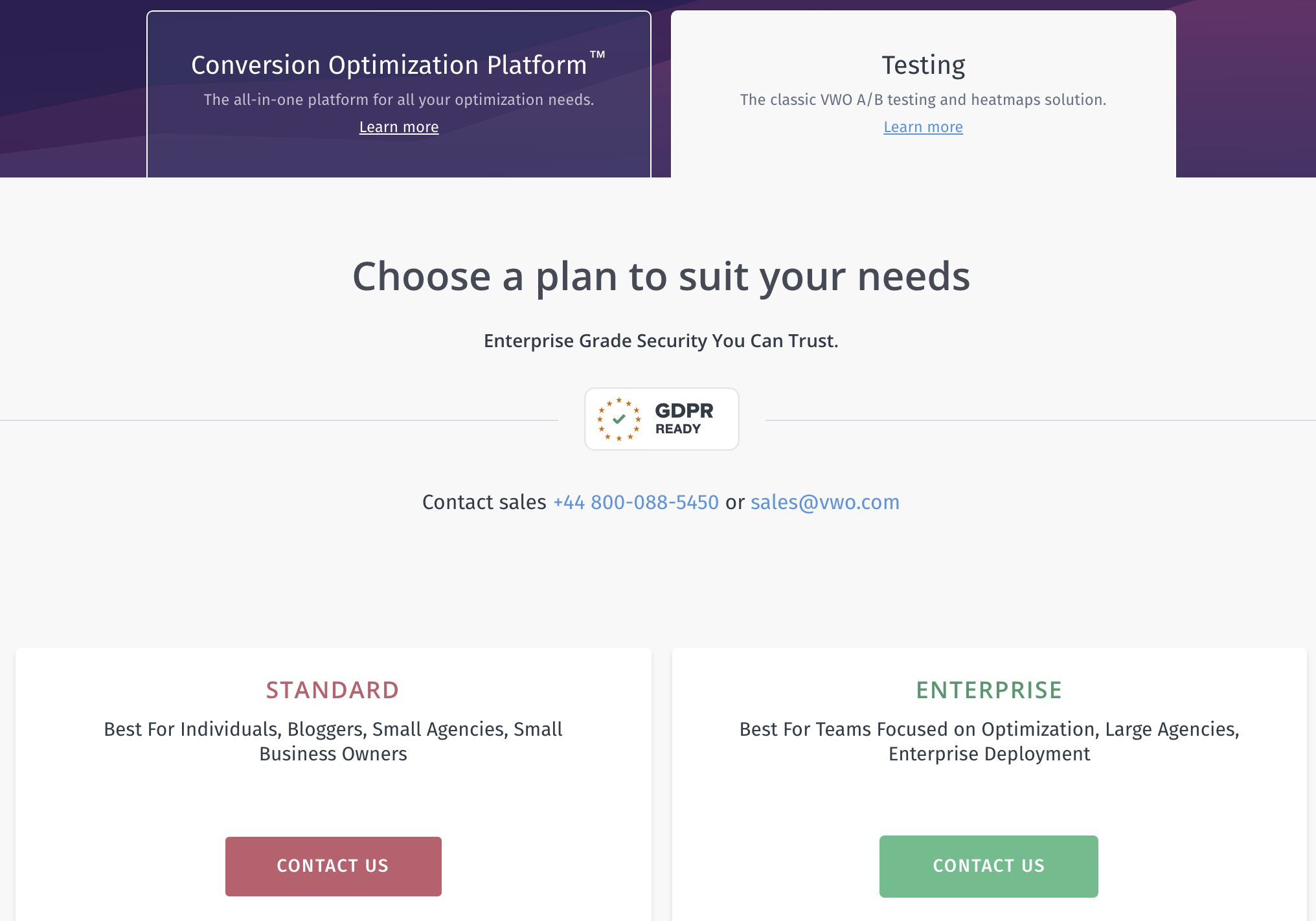Open Learn more under Testing
The height and width of the screenshot is (921, 1316).
[923, 127]
